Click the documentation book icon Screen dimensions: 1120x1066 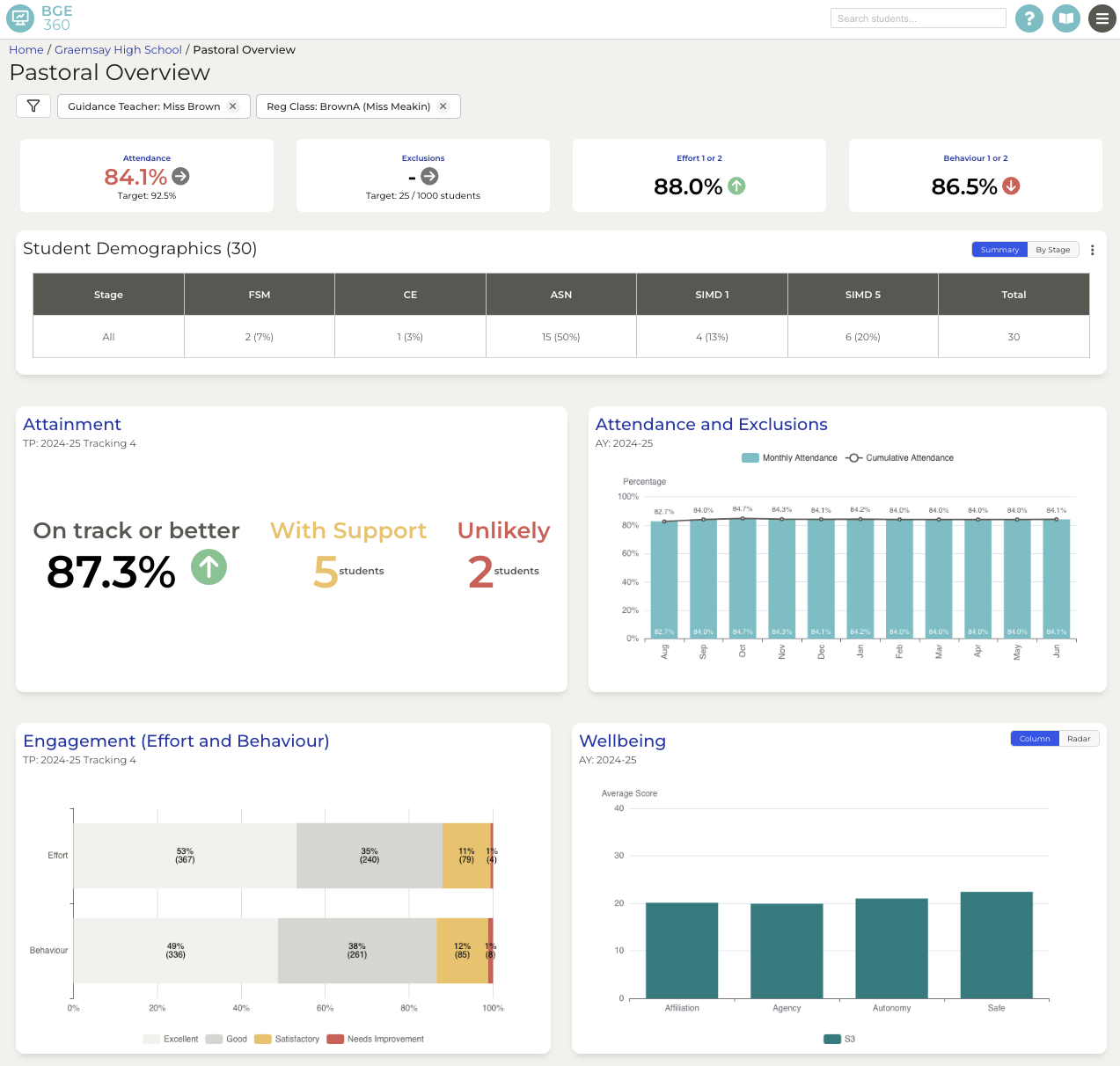tap(1066, 18)
